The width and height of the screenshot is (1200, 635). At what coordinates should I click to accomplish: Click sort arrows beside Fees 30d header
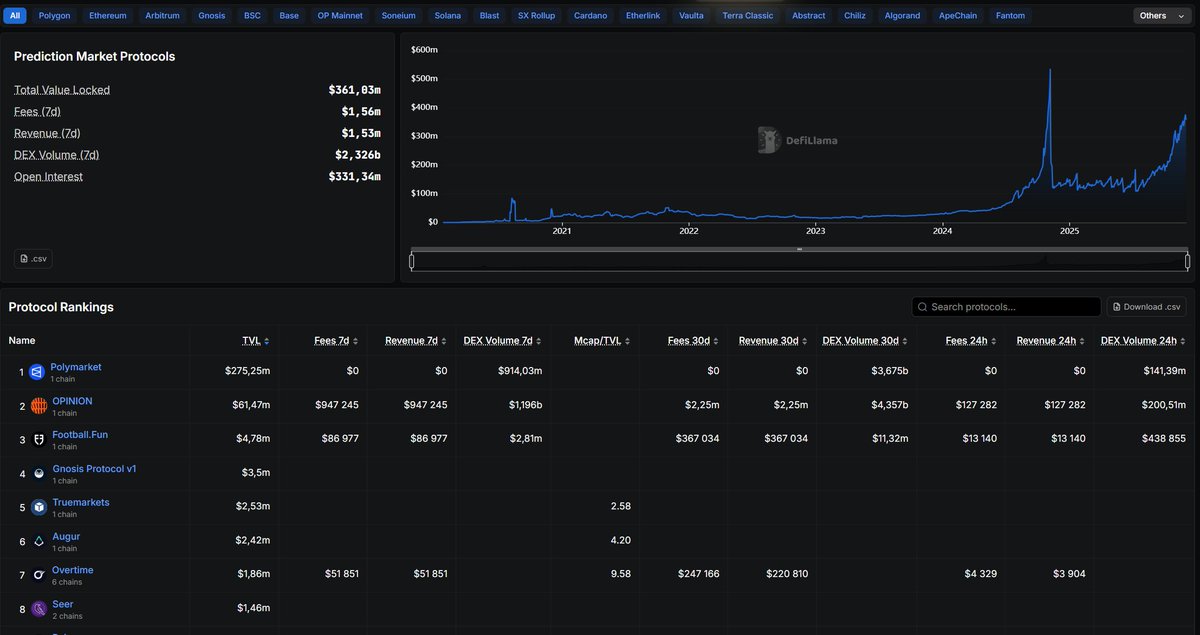point(716,341)
